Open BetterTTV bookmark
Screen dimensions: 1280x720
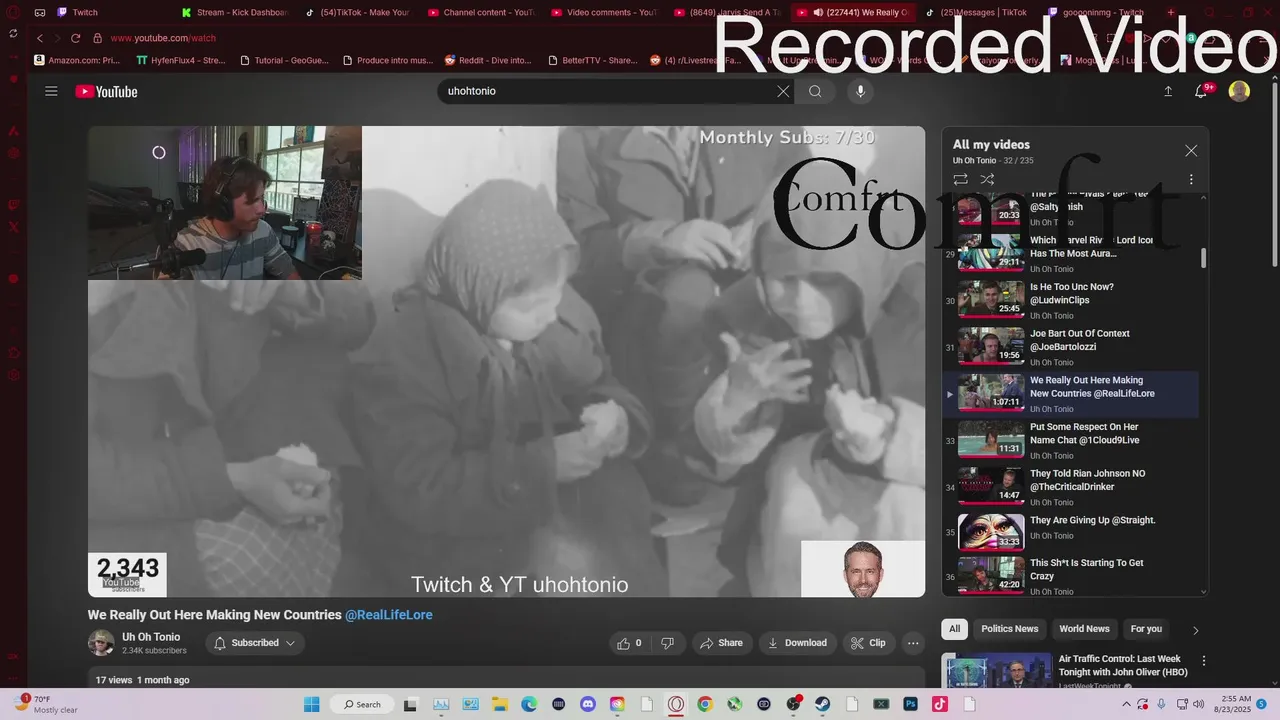pos(593,60)
